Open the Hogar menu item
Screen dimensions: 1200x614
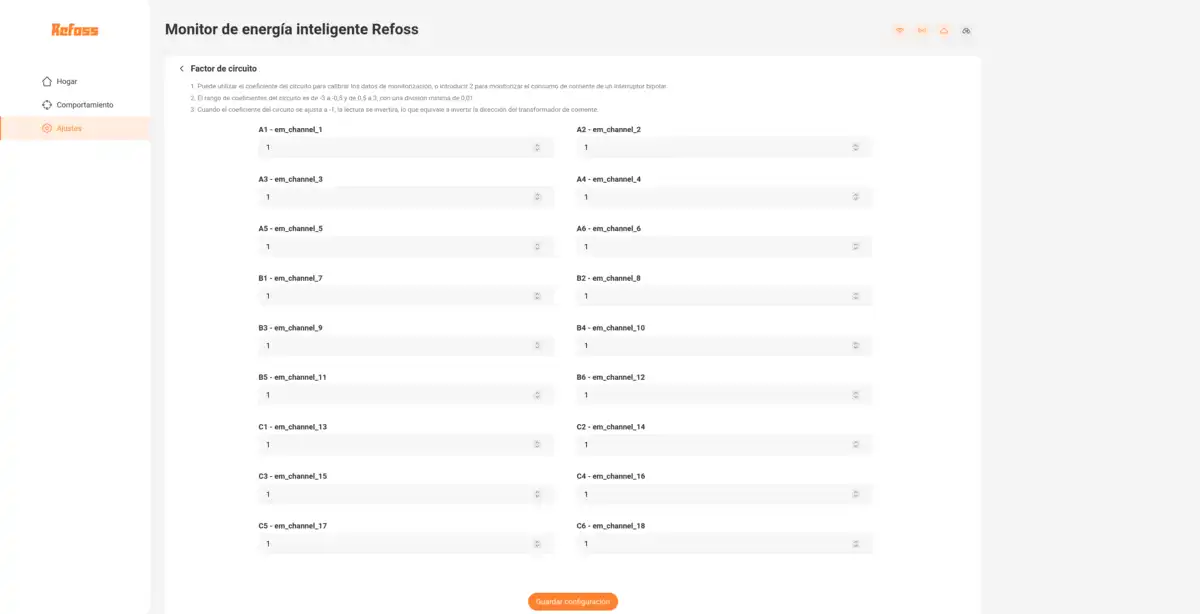click(x=67, y=81)
